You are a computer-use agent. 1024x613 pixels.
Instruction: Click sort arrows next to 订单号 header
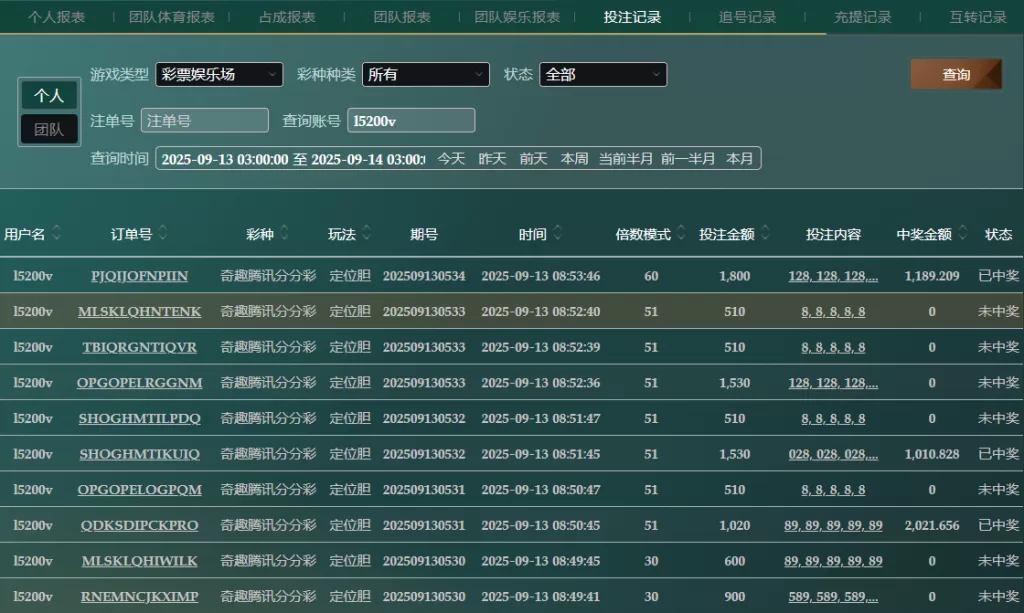click(163, 233)
